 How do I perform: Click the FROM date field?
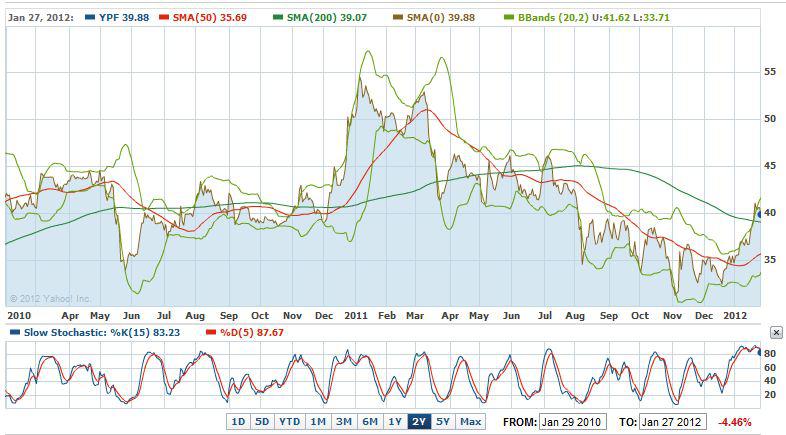click(x=573, y=422)
